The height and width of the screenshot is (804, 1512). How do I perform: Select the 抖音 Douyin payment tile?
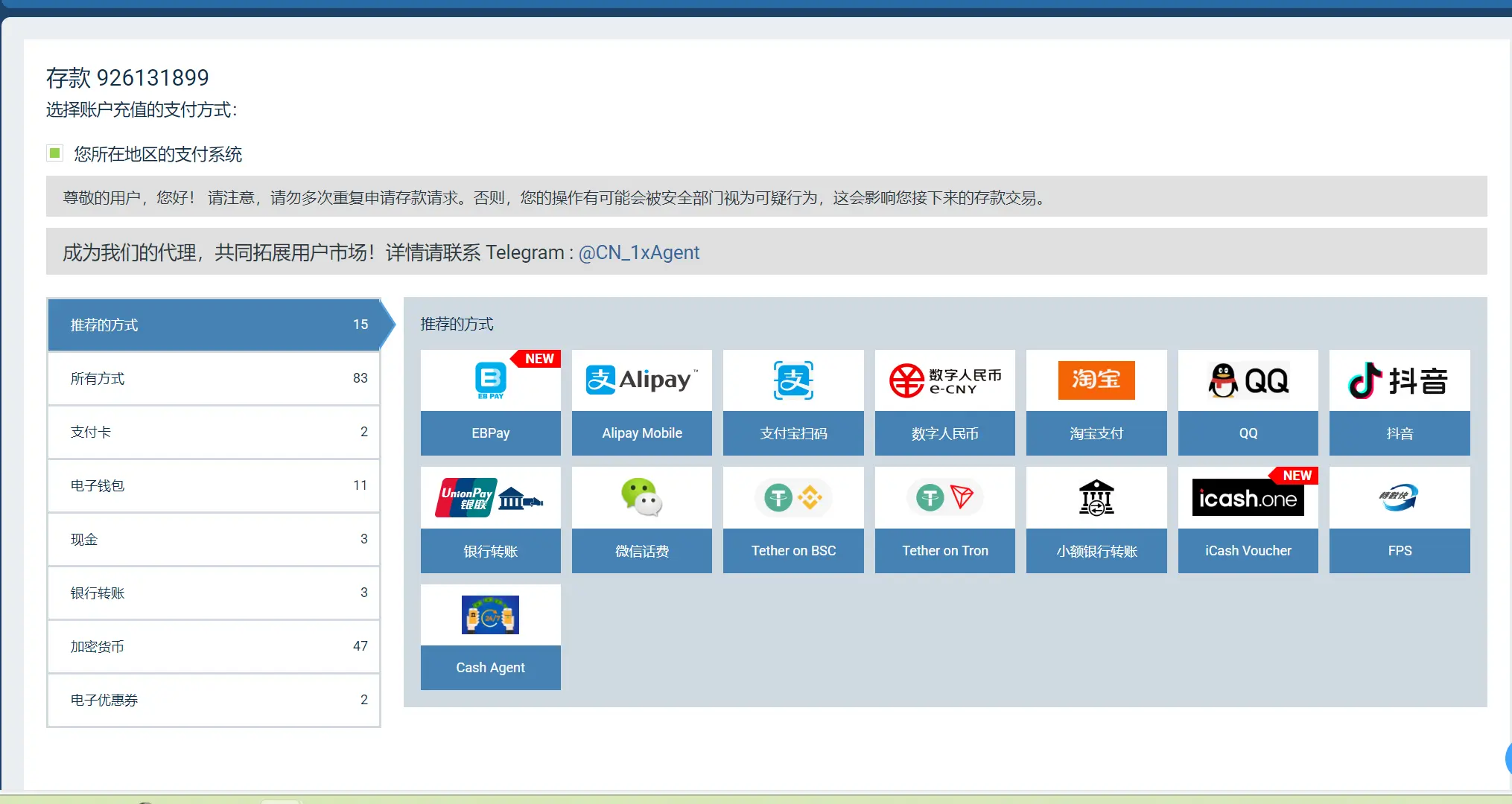(1399, 403)
